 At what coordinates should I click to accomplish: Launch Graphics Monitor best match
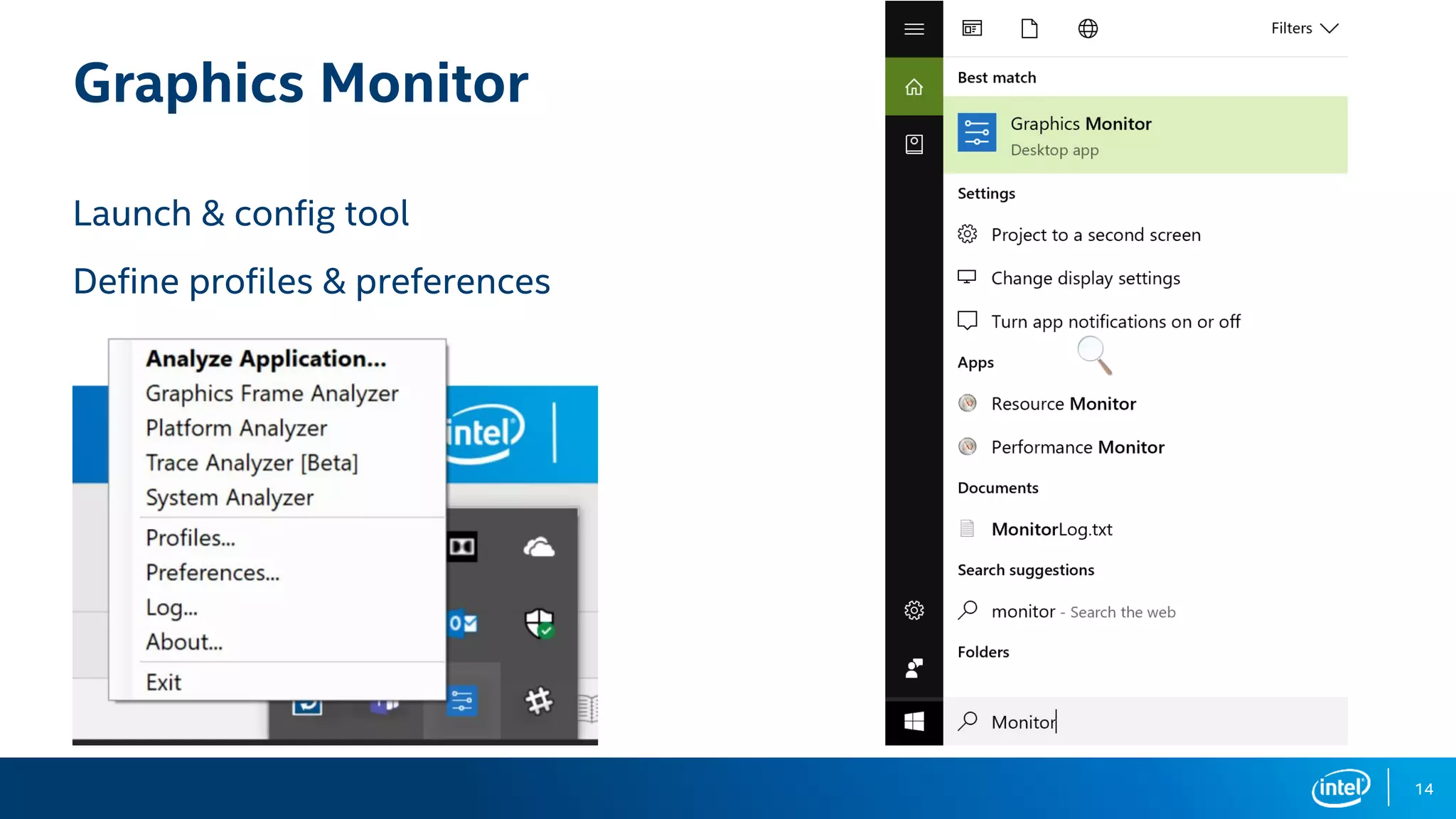1145,135
